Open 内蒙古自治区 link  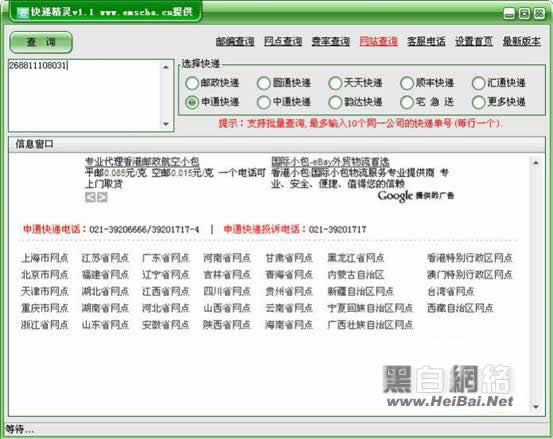[356, 274]
